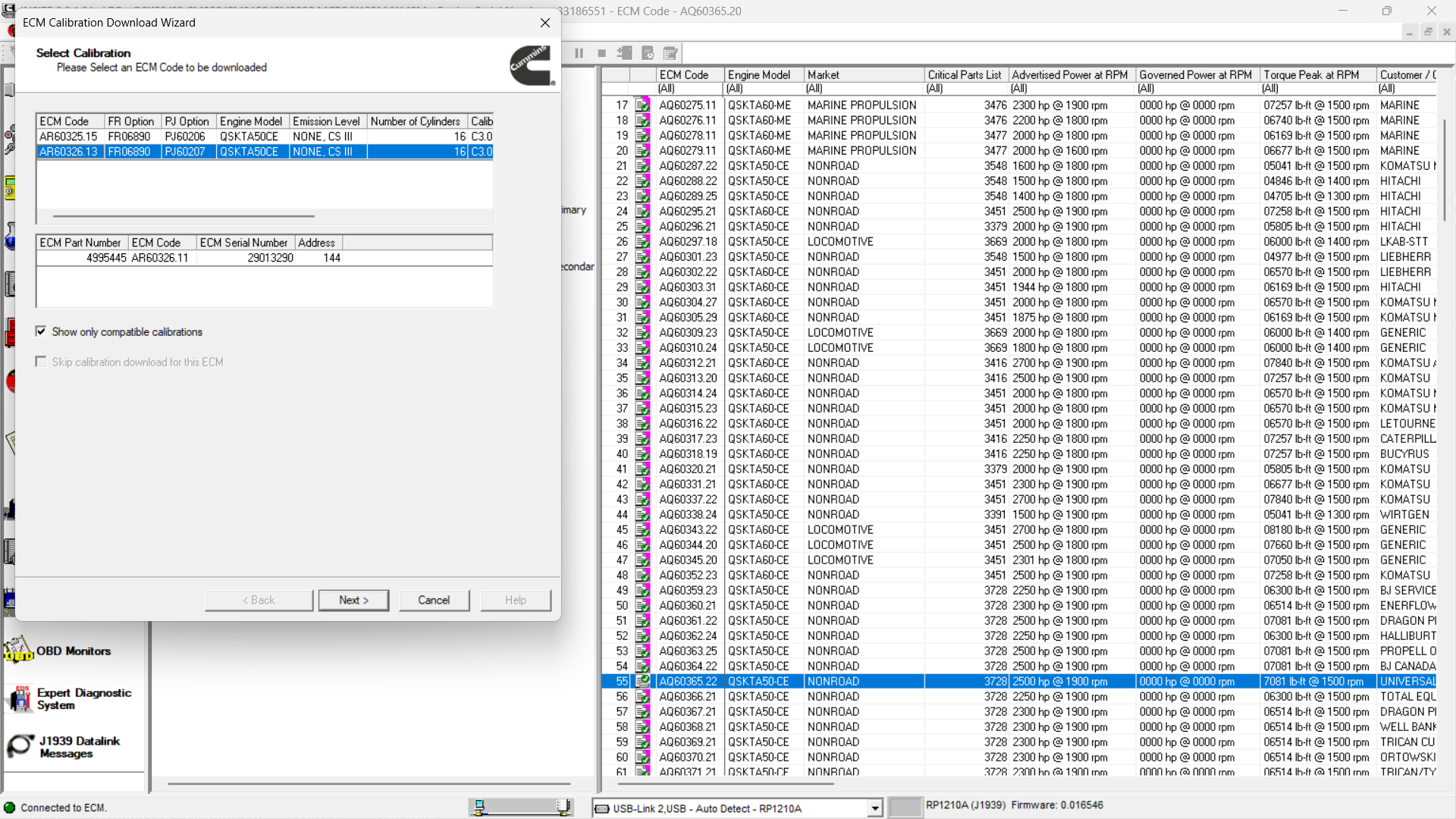The width and height of the screenshot is (1456, 819).
Task: Restore down the inner document window
Action: click(x=1428, y=32)
